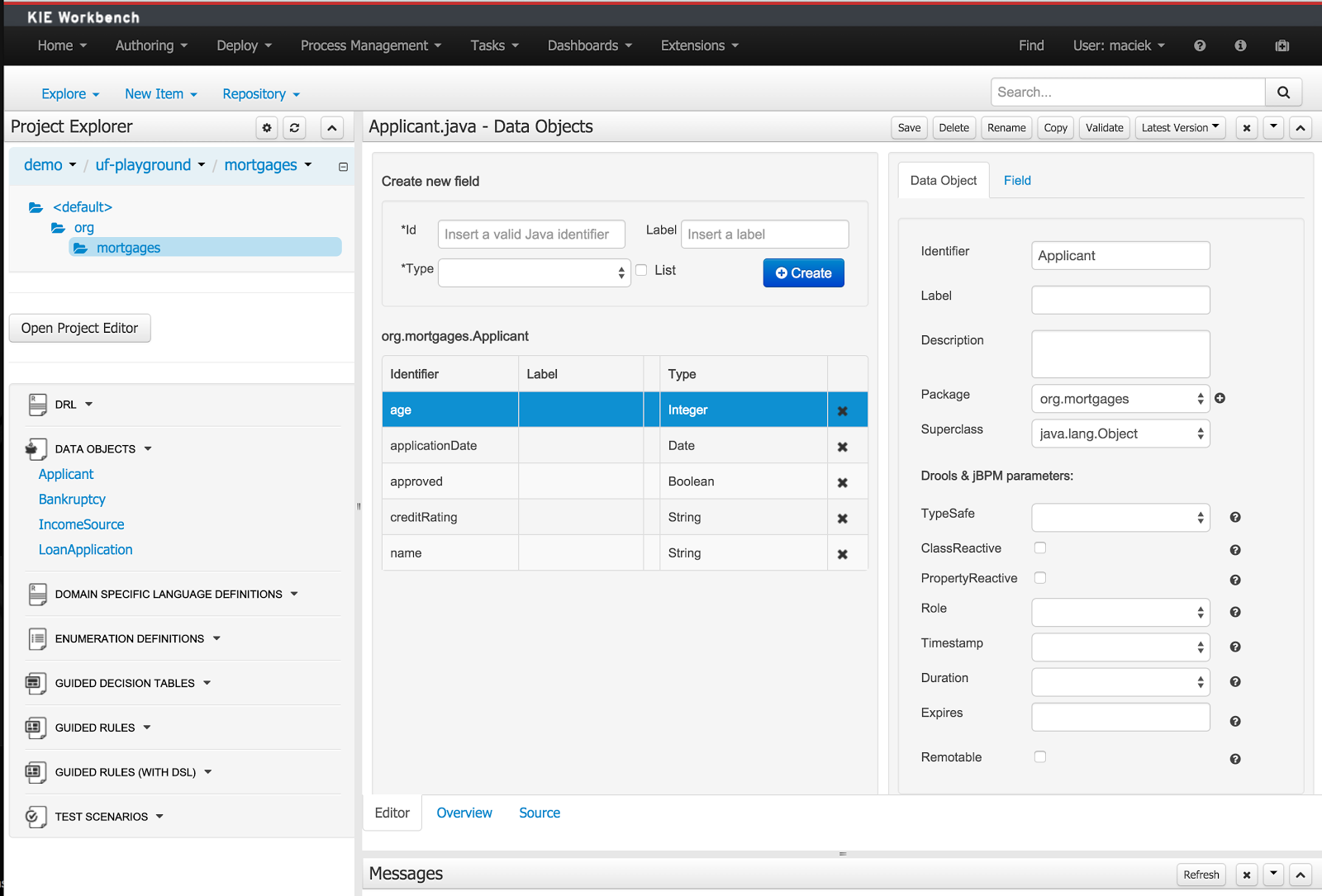Viewport: 1322px width, 896px height.
Task: Open the Bankruptcy data object
Action: point(72,500)
